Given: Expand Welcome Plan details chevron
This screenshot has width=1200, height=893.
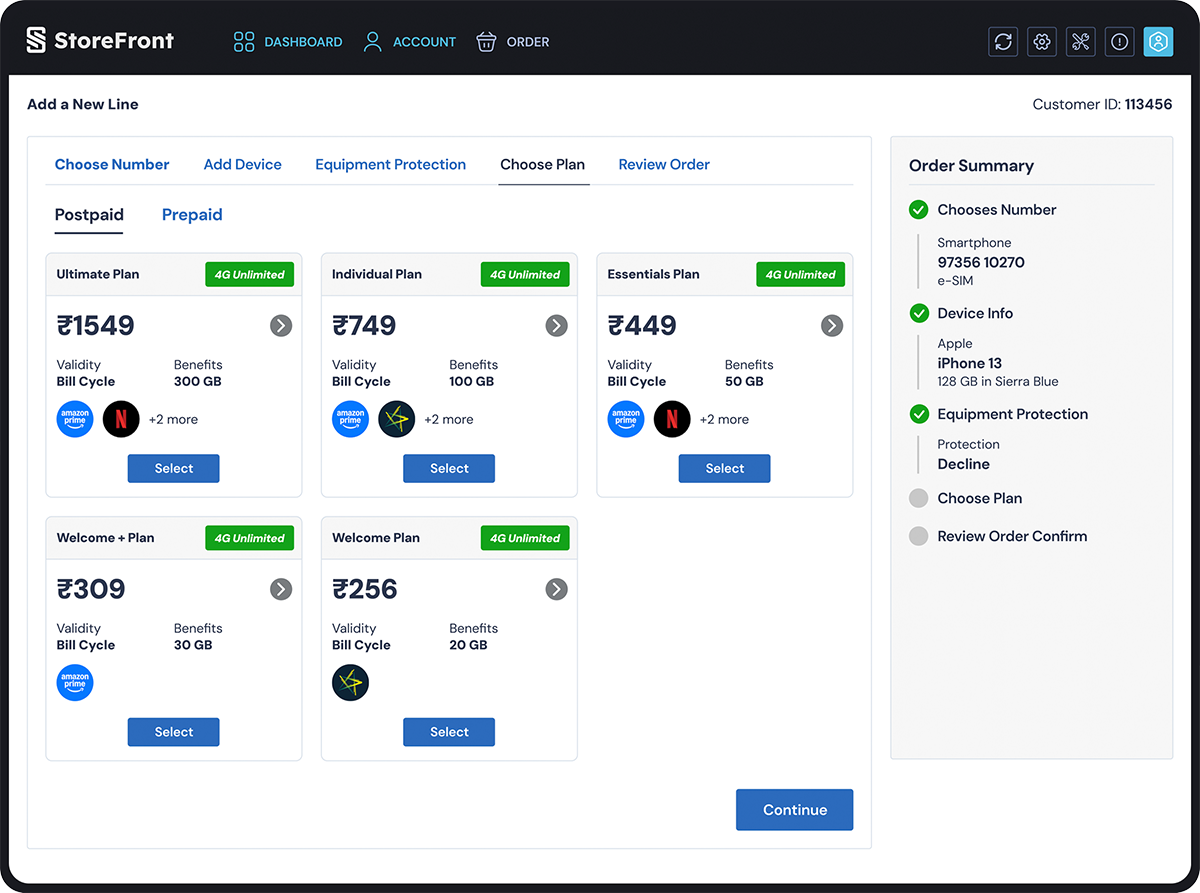Looking at the screenshot, I should tap(556, 590).
